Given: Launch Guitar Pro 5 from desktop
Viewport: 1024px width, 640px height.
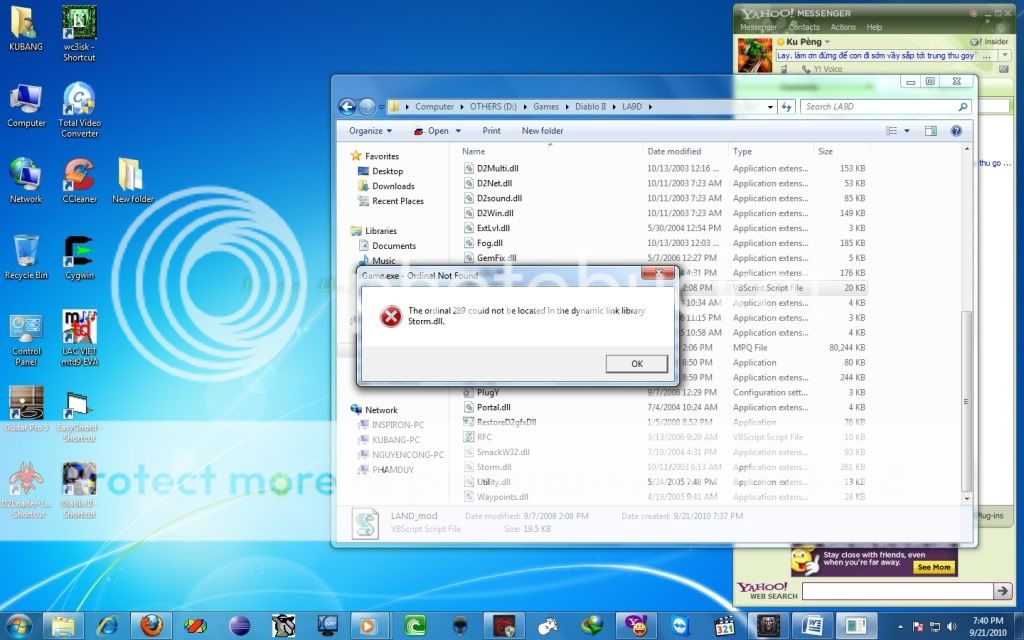Looking at the screenshot, I should click(26, 409).
